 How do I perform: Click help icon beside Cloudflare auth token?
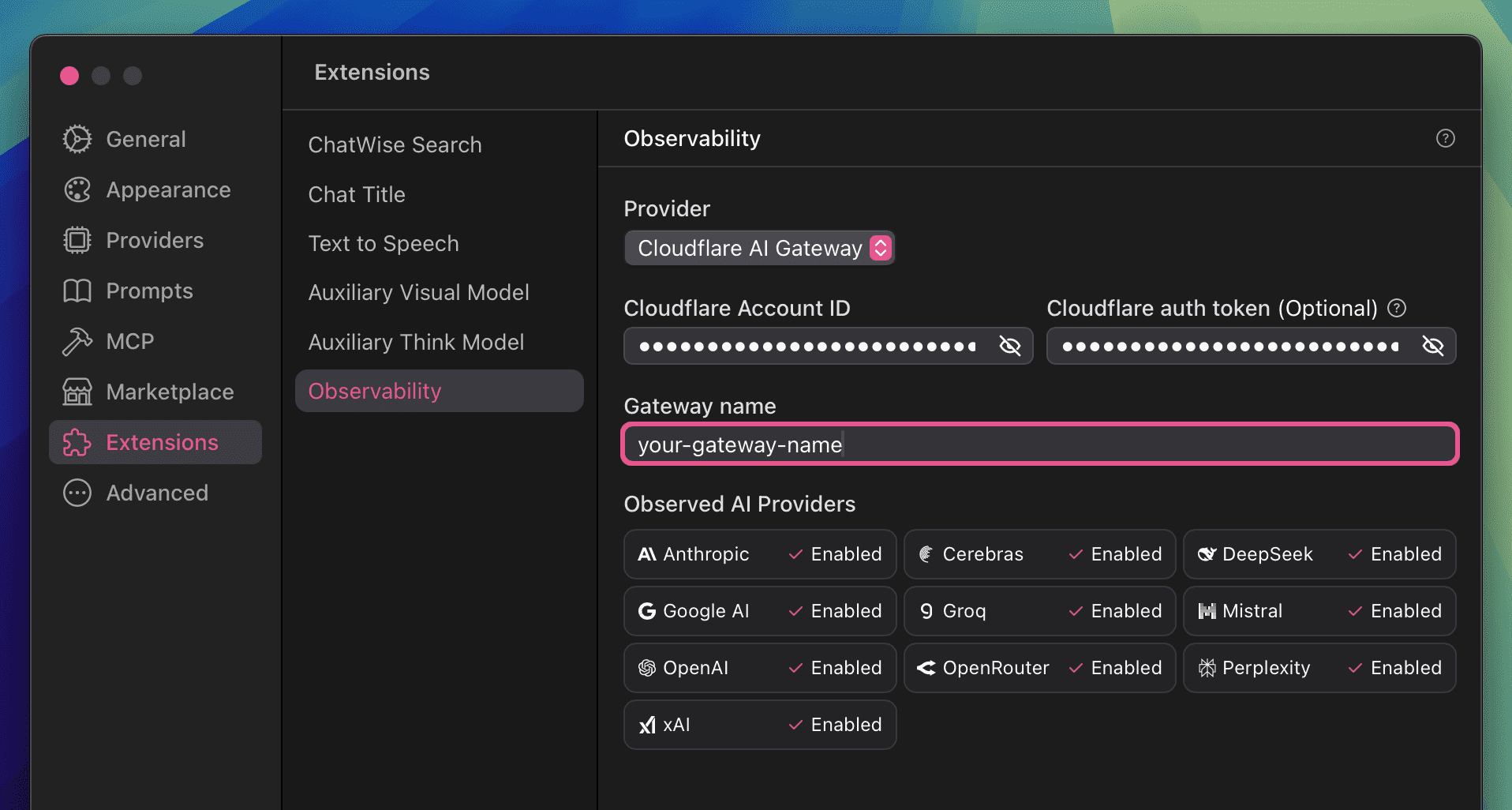click(x=1397, y=308)
